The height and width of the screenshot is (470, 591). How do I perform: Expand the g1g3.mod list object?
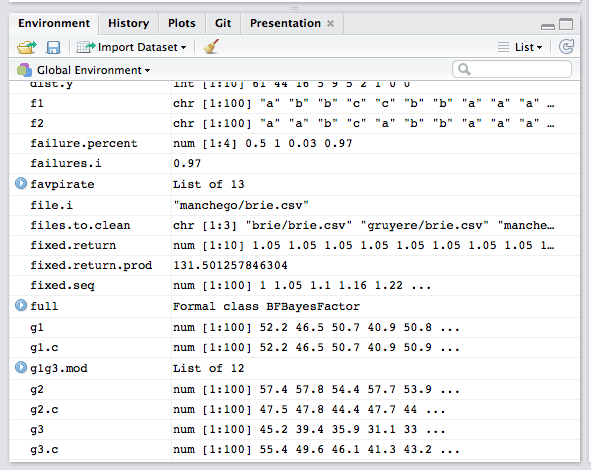click(21, 367)
